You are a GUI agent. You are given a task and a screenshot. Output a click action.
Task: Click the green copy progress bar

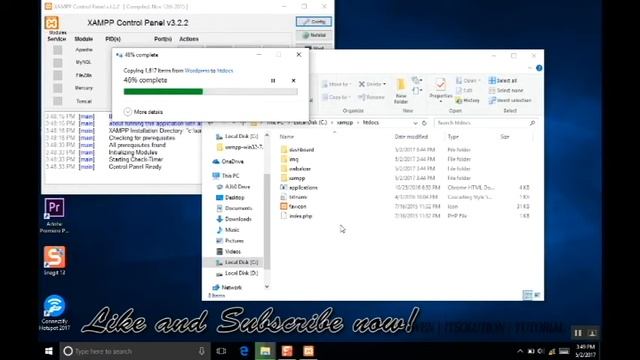pyautogui.click(x=163, y=92)
